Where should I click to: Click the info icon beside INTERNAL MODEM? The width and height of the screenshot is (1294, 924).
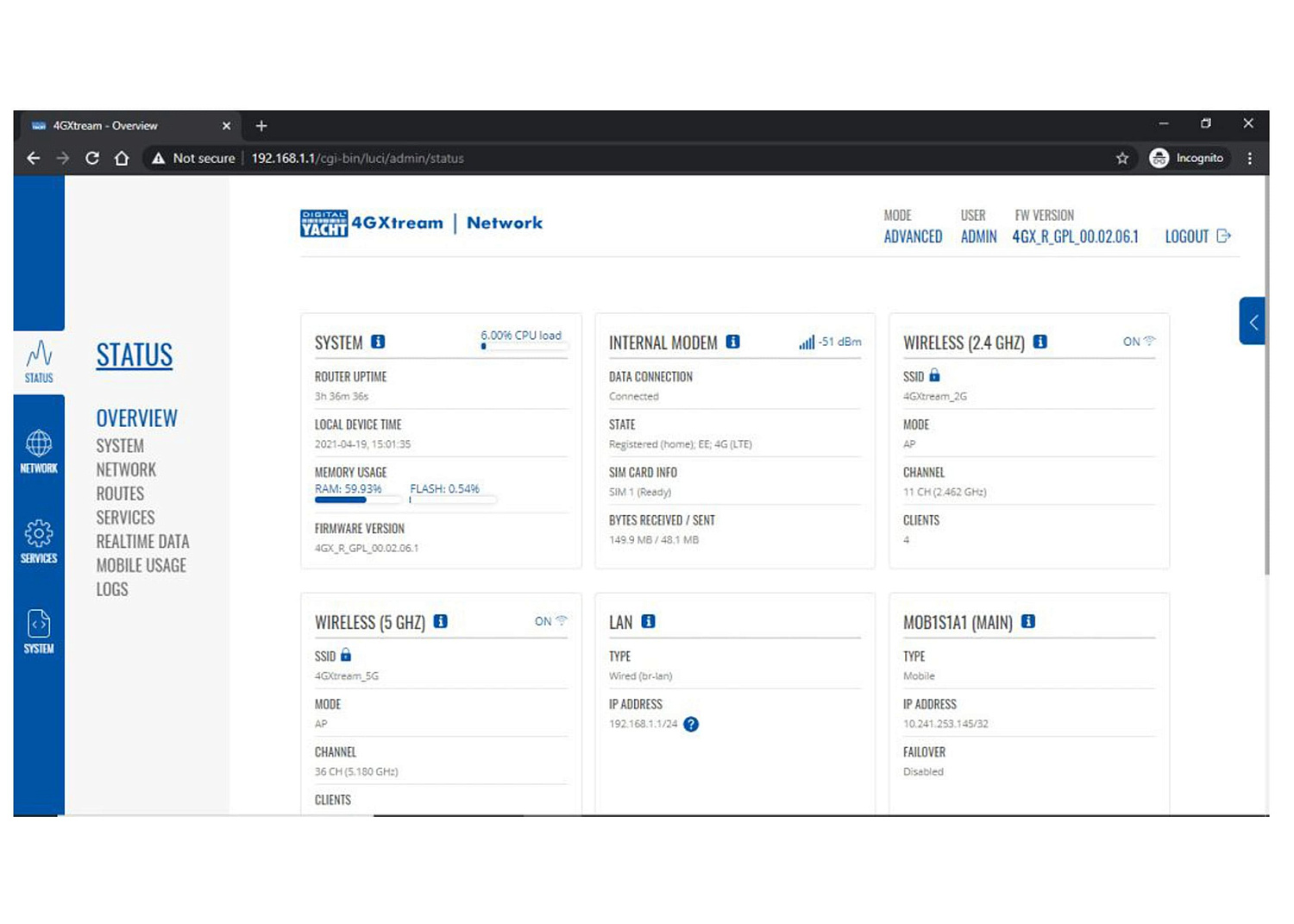[x=732, y=342]
